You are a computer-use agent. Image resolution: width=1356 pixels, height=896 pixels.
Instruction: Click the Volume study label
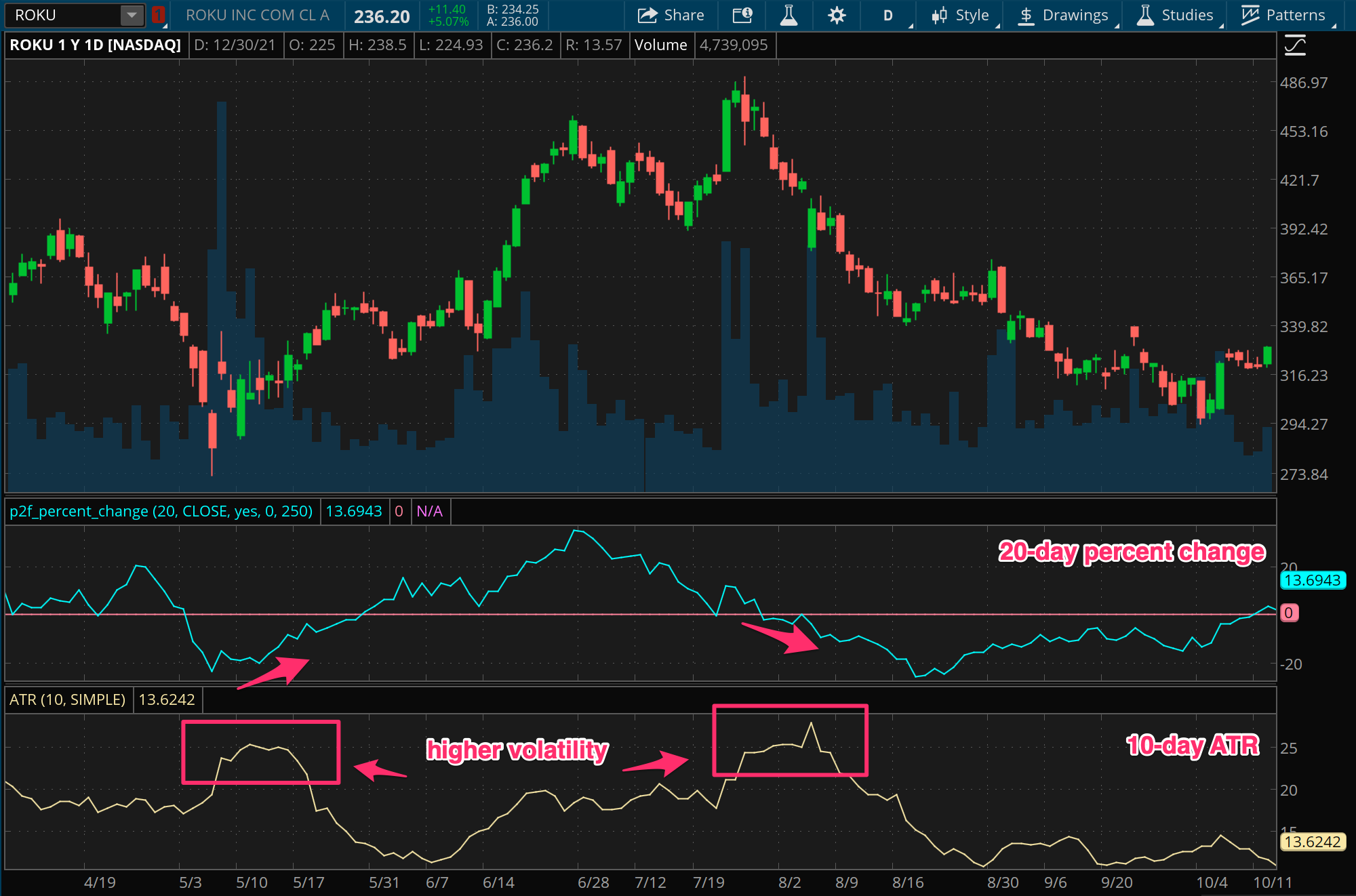[660, 45]
